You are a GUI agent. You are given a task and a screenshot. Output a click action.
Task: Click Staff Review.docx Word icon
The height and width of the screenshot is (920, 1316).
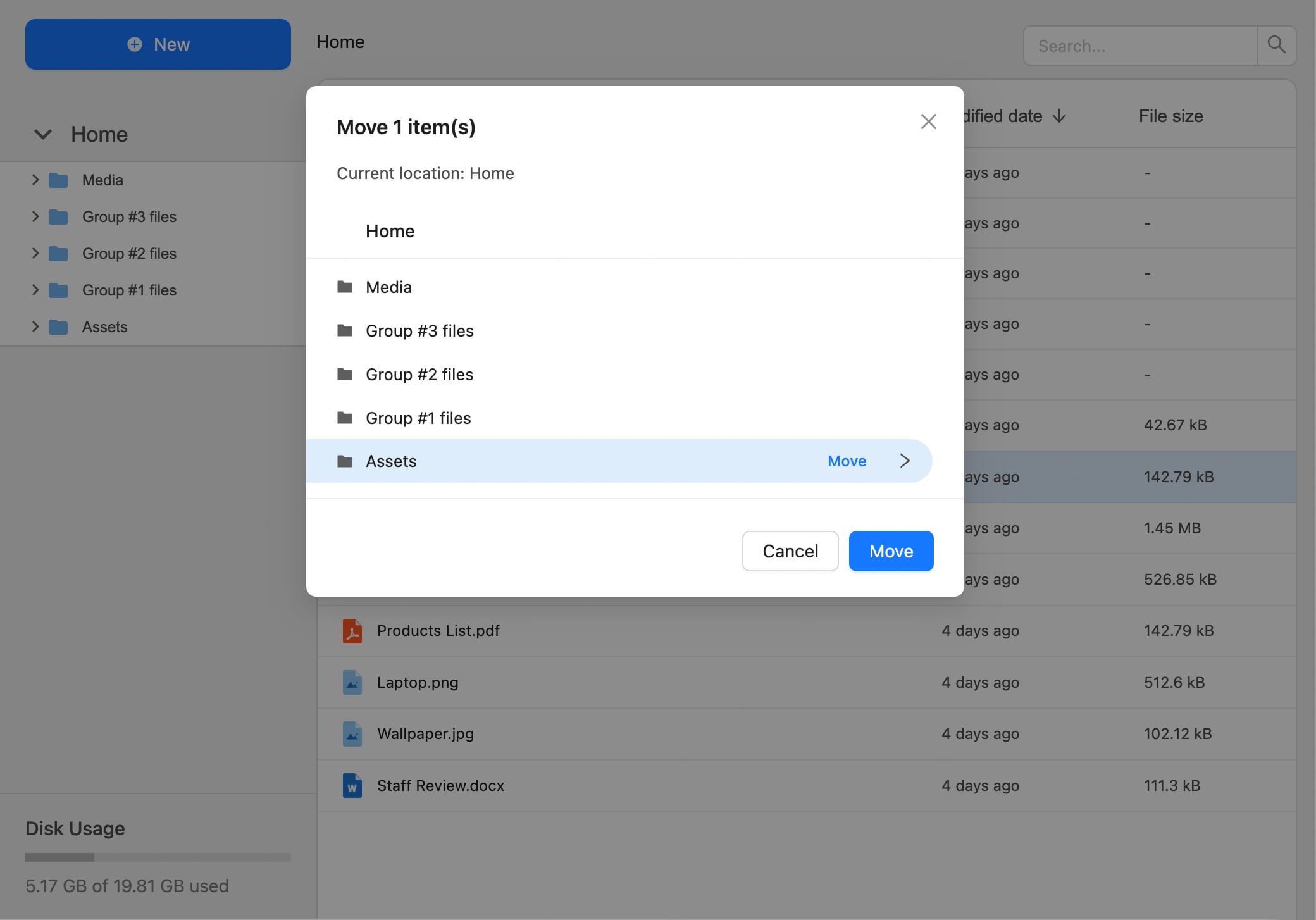pyautogui.click(x=352, y=786)
